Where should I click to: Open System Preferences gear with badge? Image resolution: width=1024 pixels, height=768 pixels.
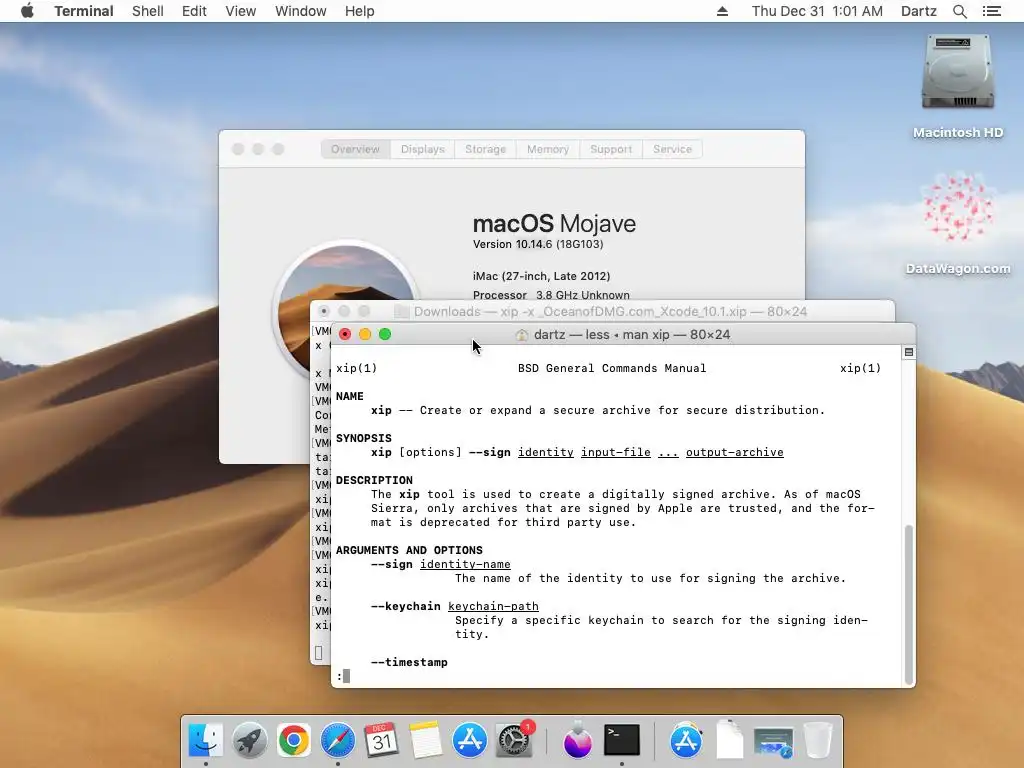click(515, 740)
